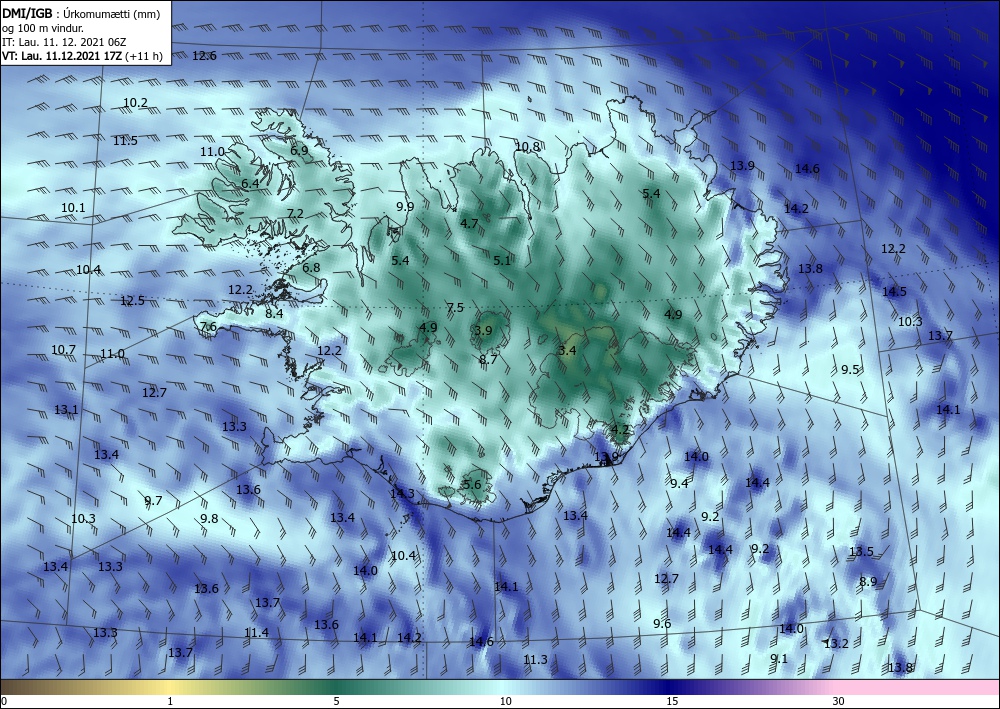Click the "og 100 m vindur." legend line
This screenshot has height=709, width=1000.
click(x=43, y=29)
